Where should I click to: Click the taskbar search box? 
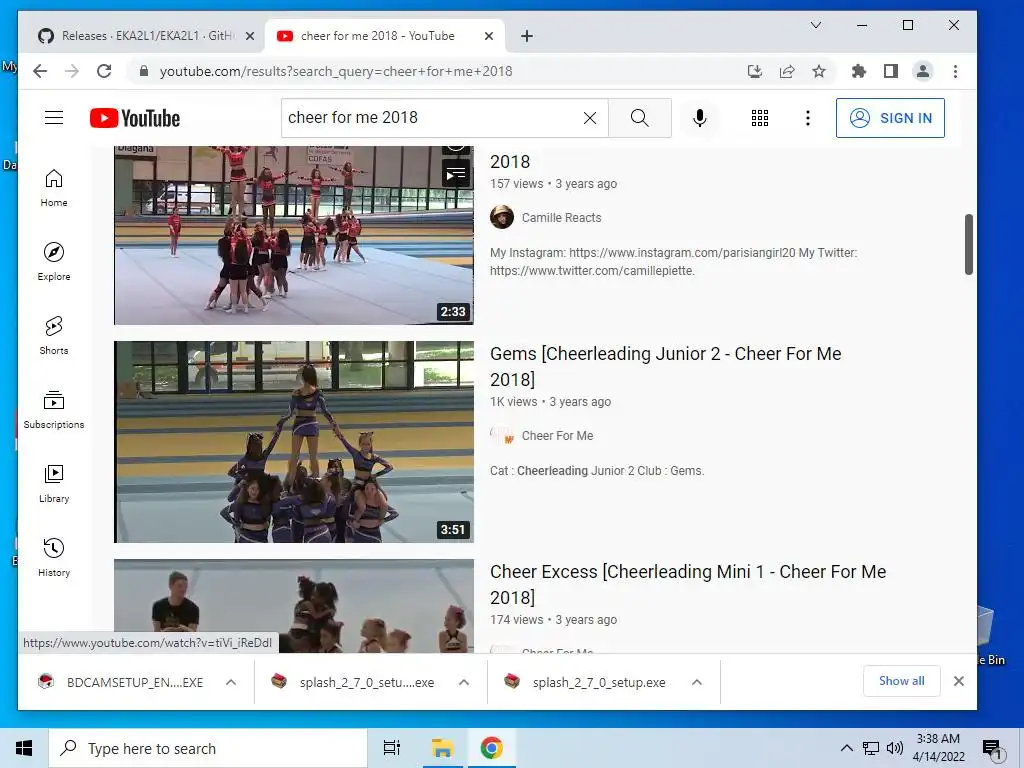coord(208,748)
